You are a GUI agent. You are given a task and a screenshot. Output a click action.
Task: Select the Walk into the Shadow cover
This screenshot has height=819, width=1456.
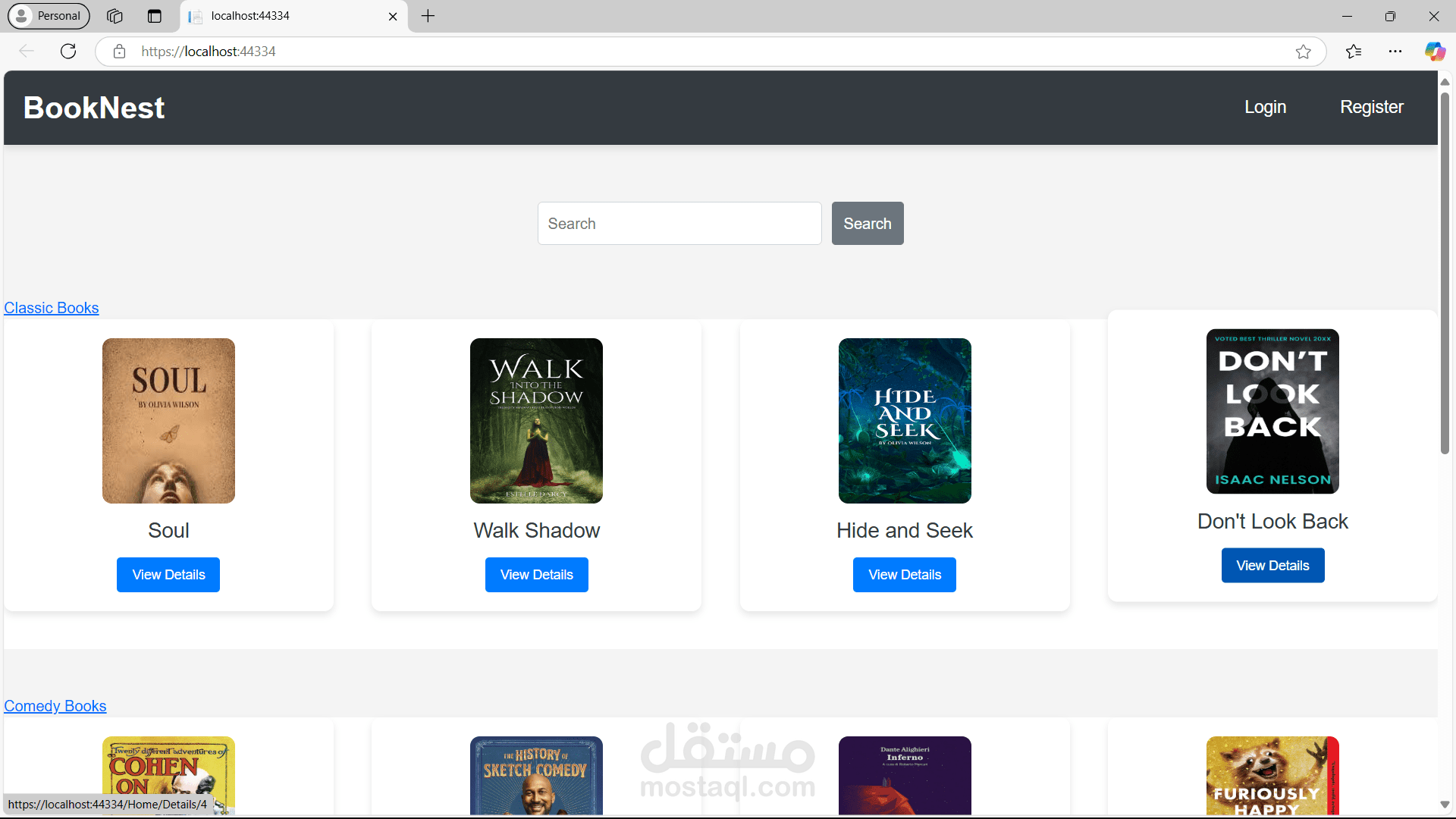coord(537,421)
